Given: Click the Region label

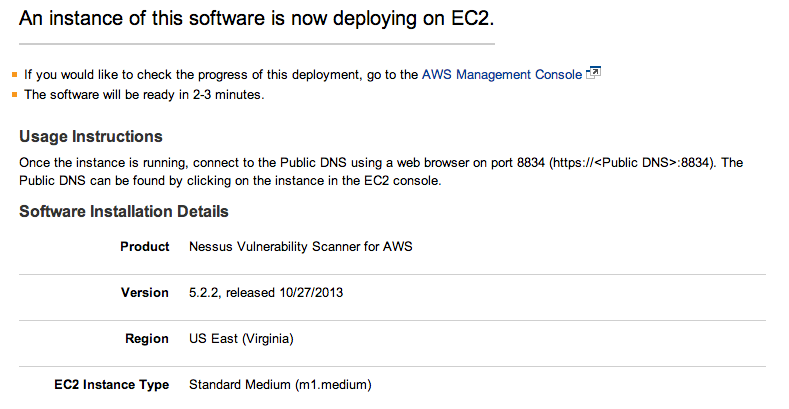Looking at the screenshot, I should [x=147, y=339].
